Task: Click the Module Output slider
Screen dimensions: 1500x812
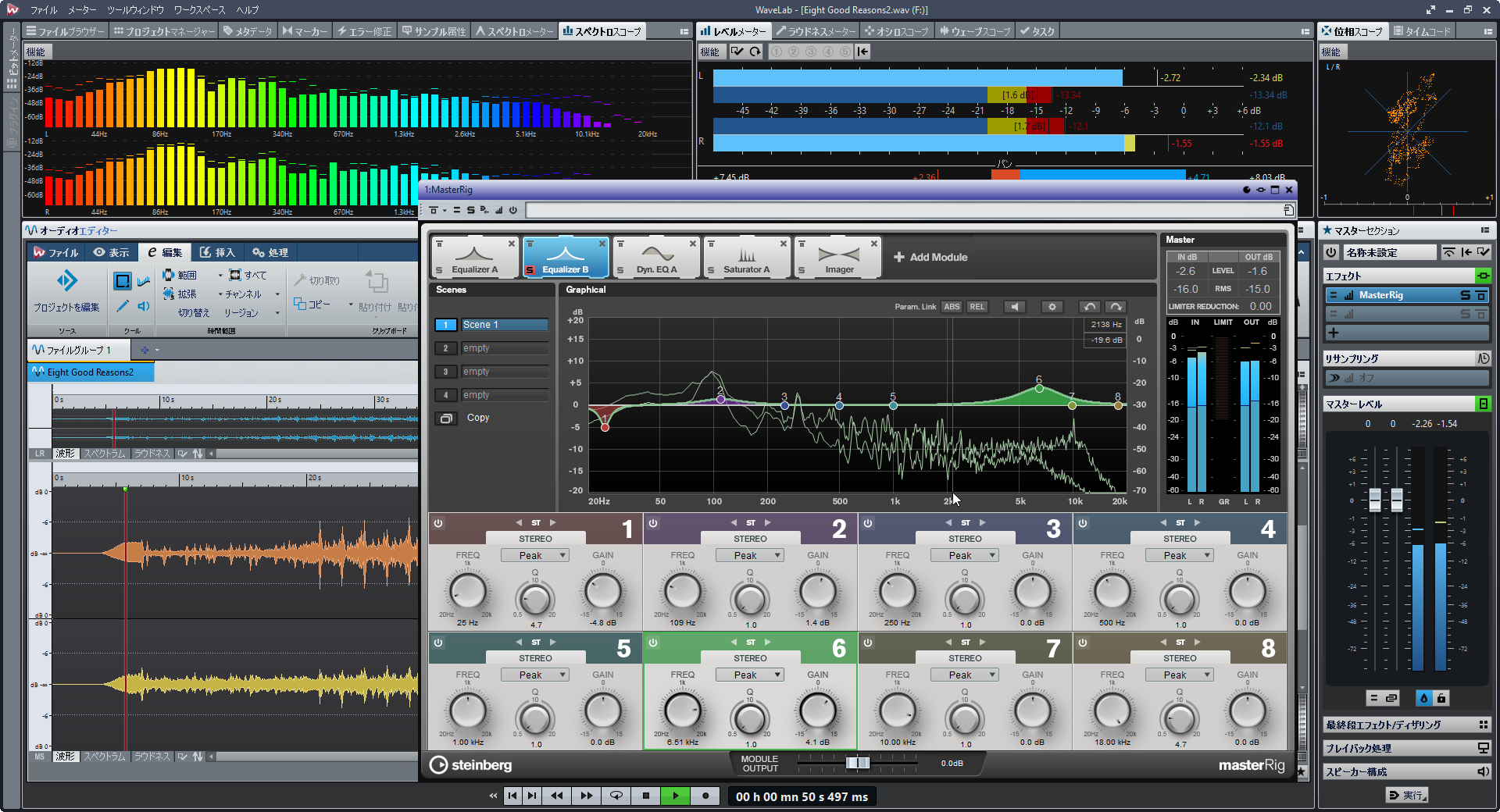Action: point(858,763)
